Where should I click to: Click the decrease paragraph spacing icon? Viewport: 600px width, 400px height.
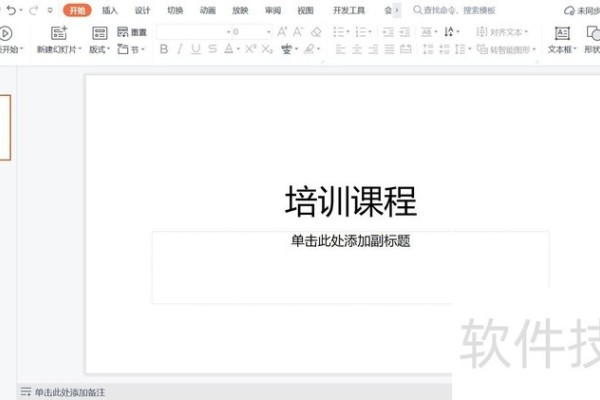[x=444, y=49]
